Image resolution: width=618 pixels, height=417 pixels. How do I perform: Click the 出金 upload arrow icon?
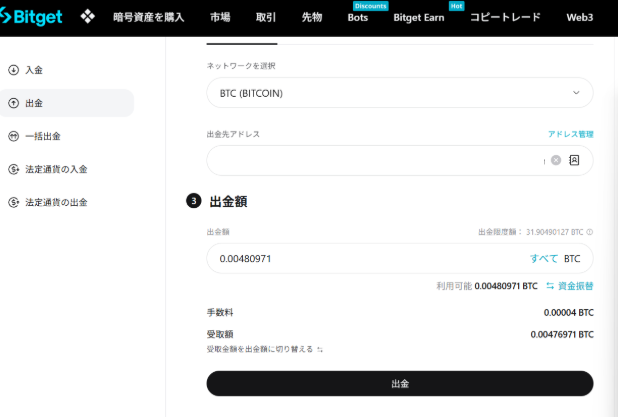click(13, 103)
